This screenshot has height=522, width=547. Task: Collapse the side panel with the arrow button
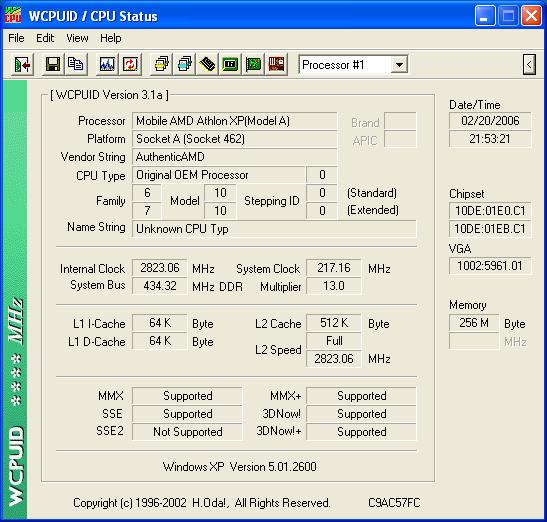coord(529,65)
